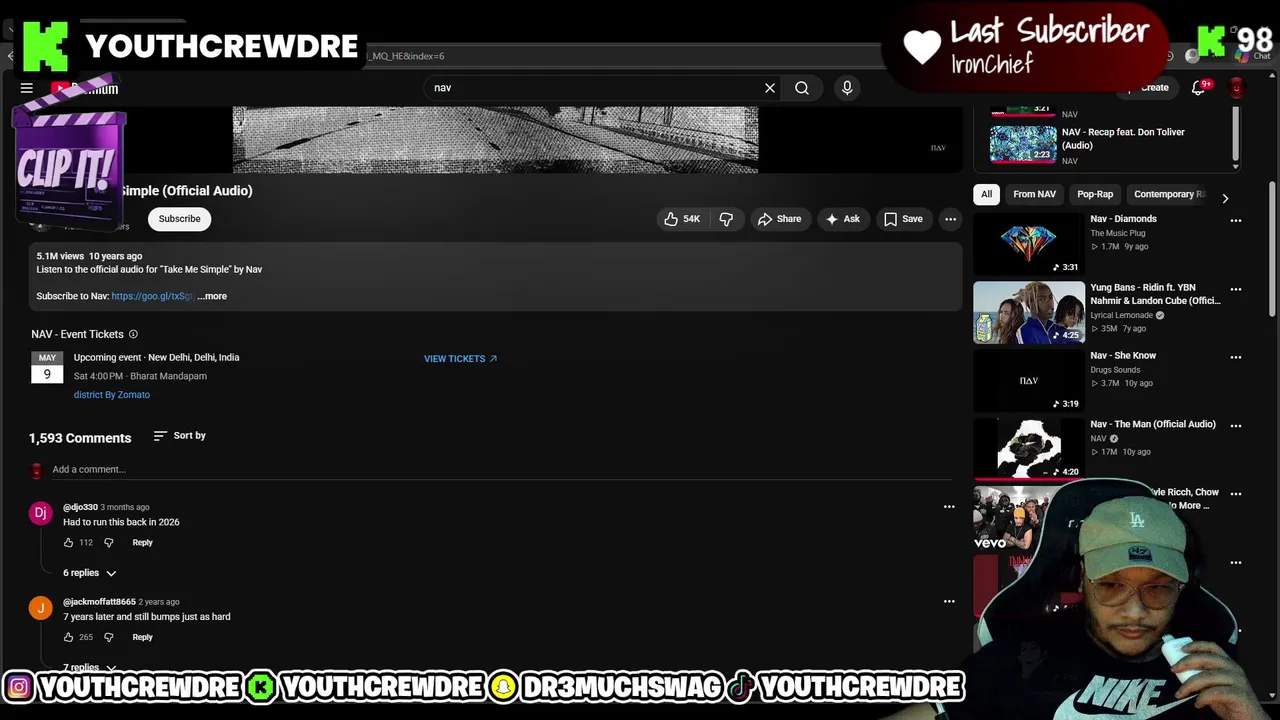The height and width of the screenshot is (720, 1280).
Task: Open options menu for @jackmoffatt8665's comment
Action: click(949, 601)
